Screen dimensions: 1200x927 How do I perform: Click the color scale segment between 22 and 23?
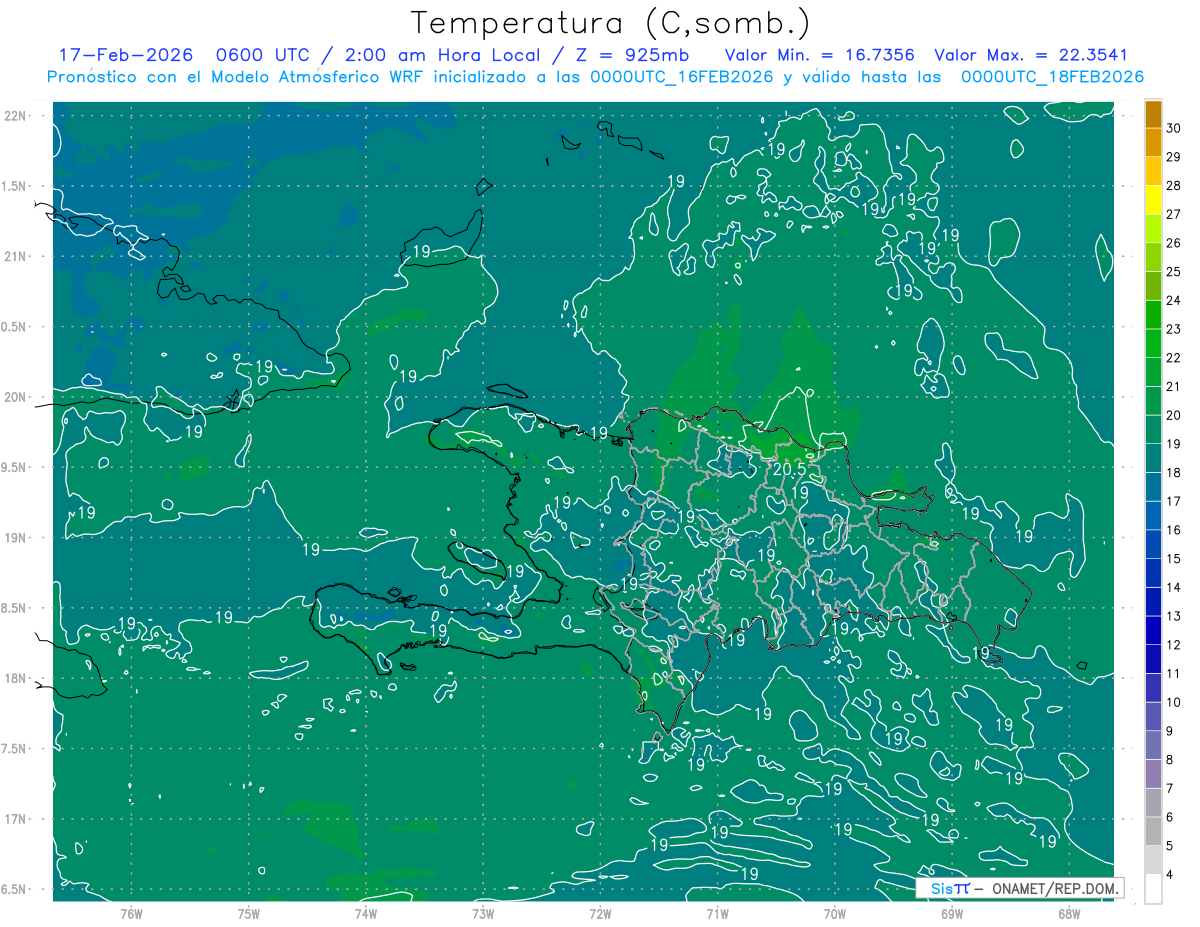[1153, 343]
